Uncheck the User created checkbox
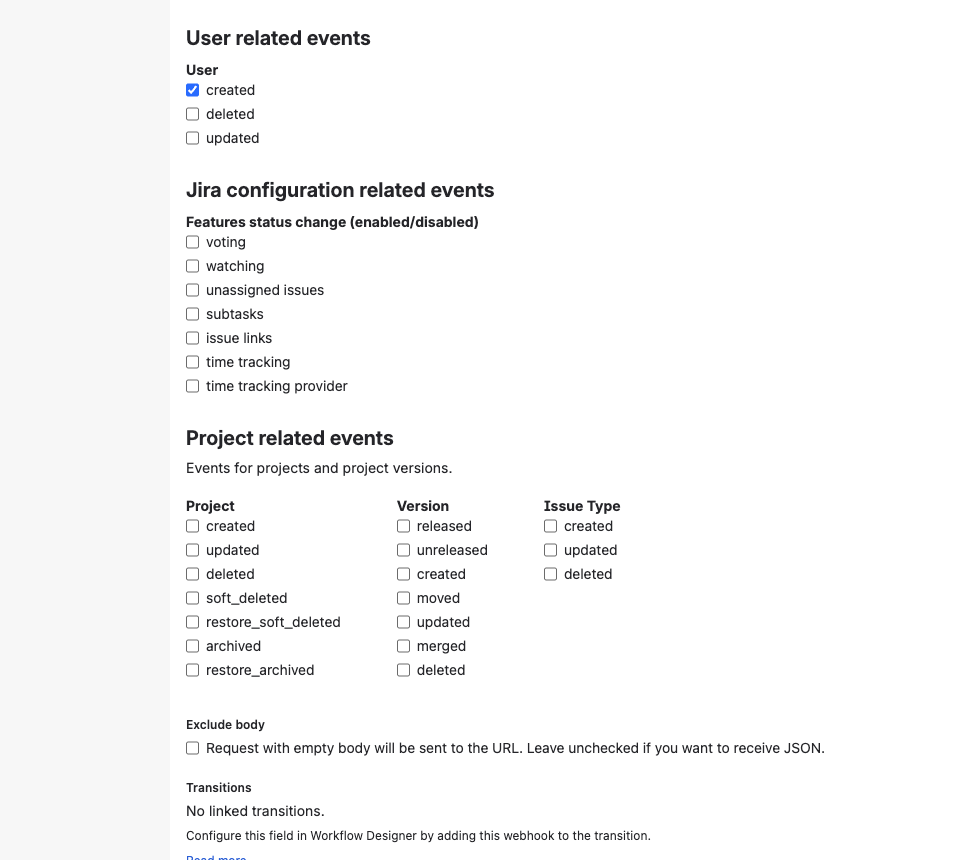The width and height of the screenshot is (960, 860). point(192,90)
